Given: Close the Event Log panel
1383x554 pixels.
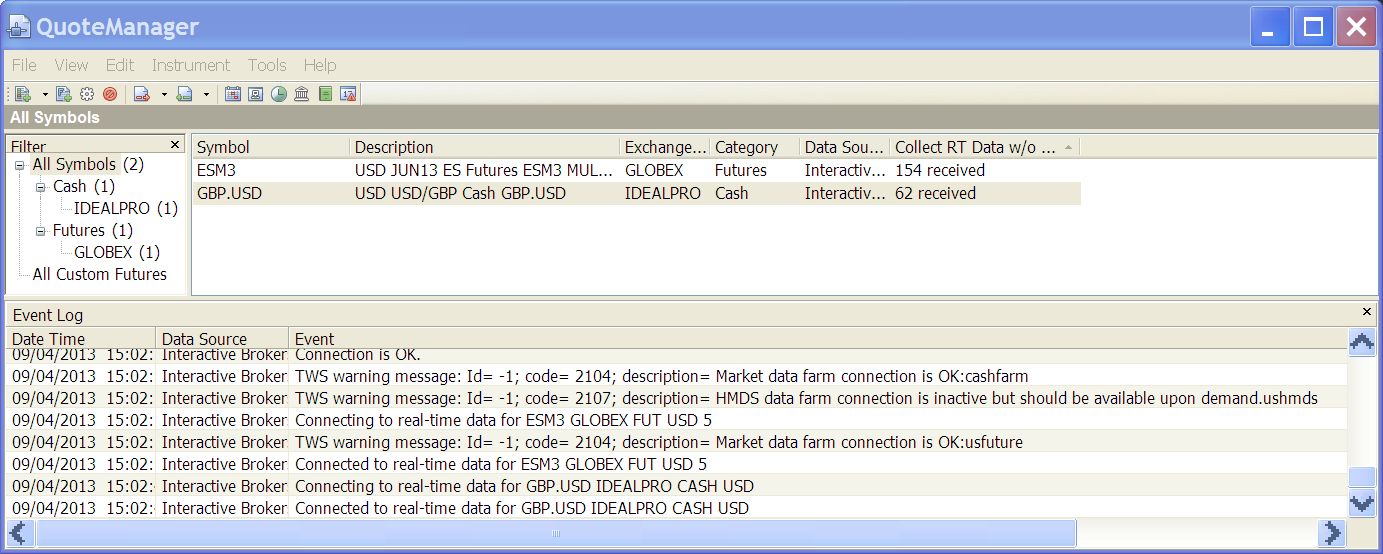Looking at the screenshot, I should pyautogui.click(x=1367, y=312).
